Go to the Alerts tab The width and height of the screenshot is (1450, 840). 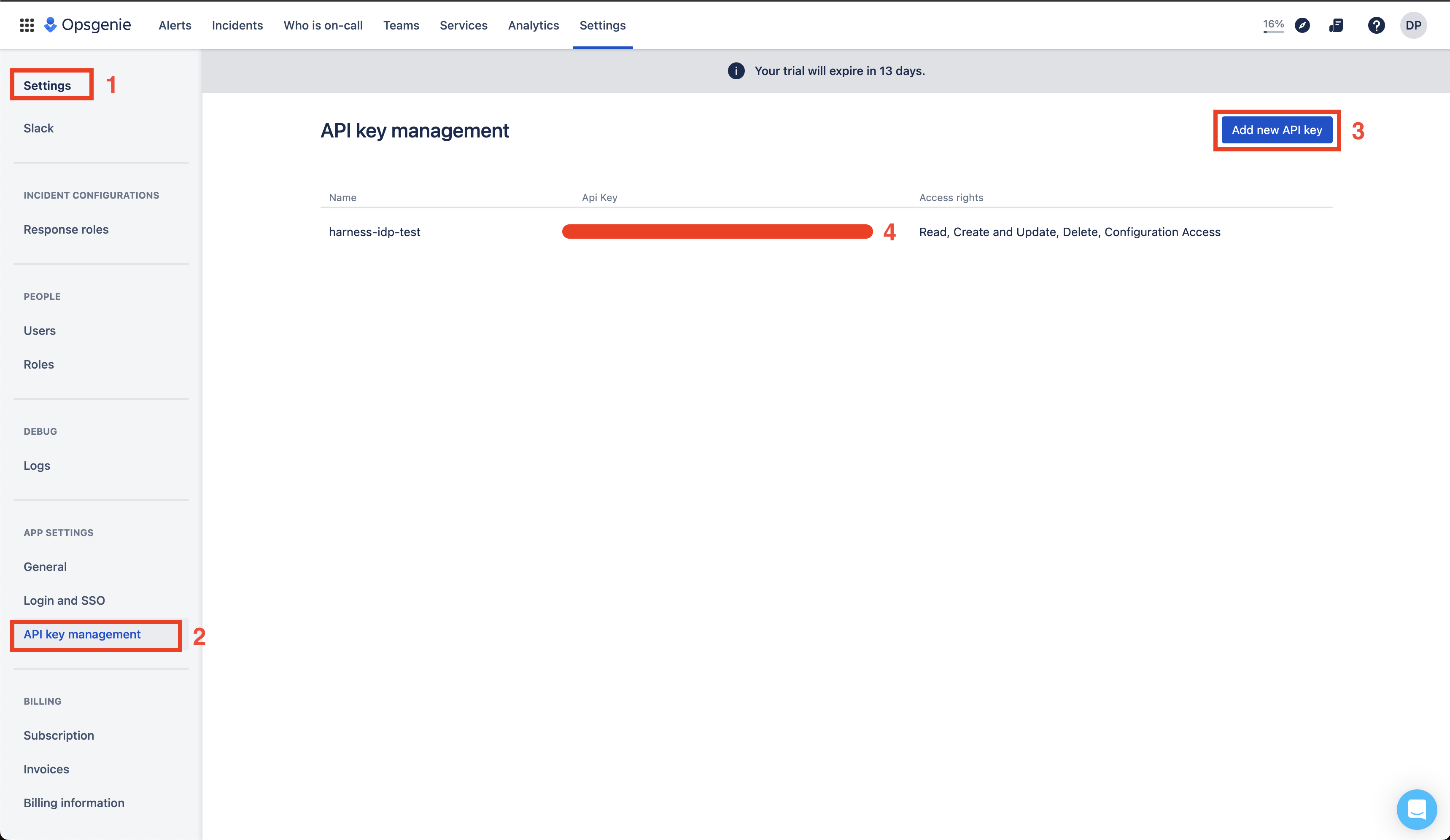point(175,25)
